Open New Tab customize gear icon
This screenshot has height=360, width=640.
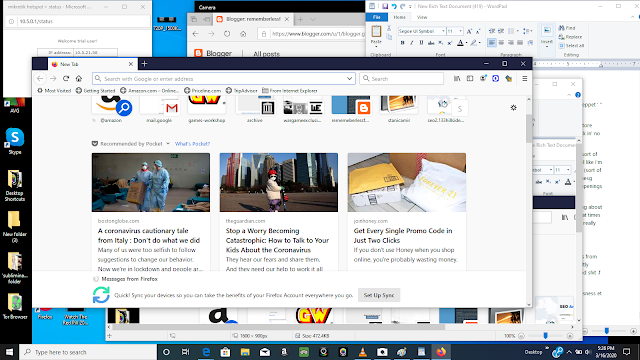coord(513,108)
